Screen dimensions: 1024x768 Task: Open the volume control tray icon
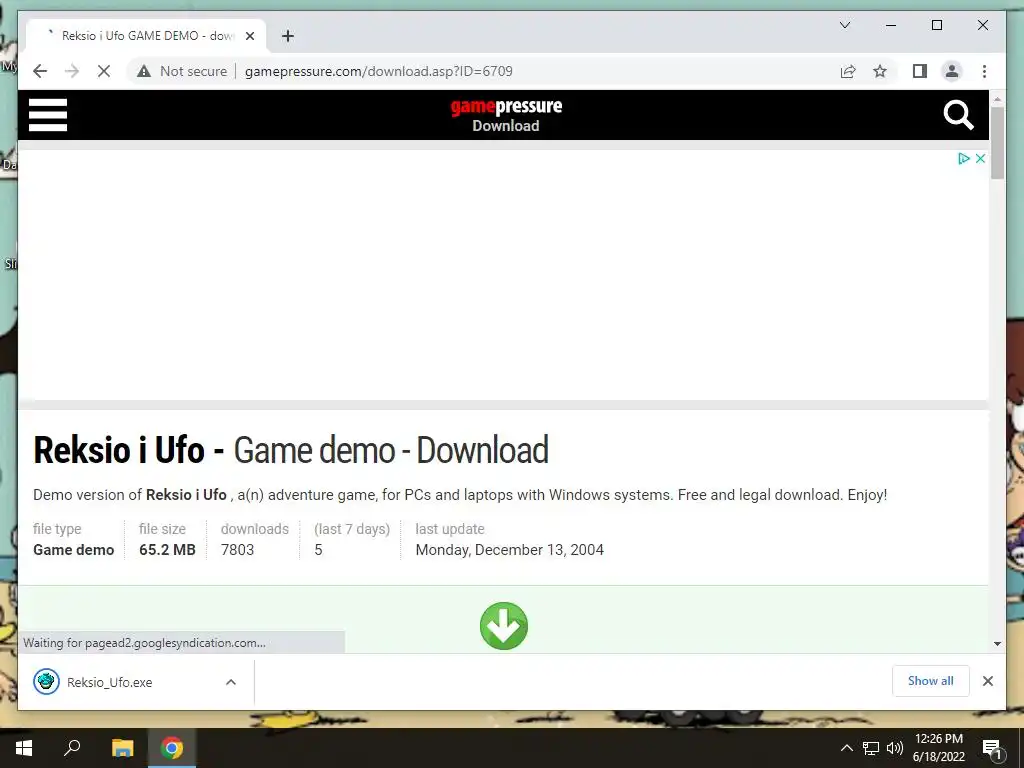click(x=895, y=748)
